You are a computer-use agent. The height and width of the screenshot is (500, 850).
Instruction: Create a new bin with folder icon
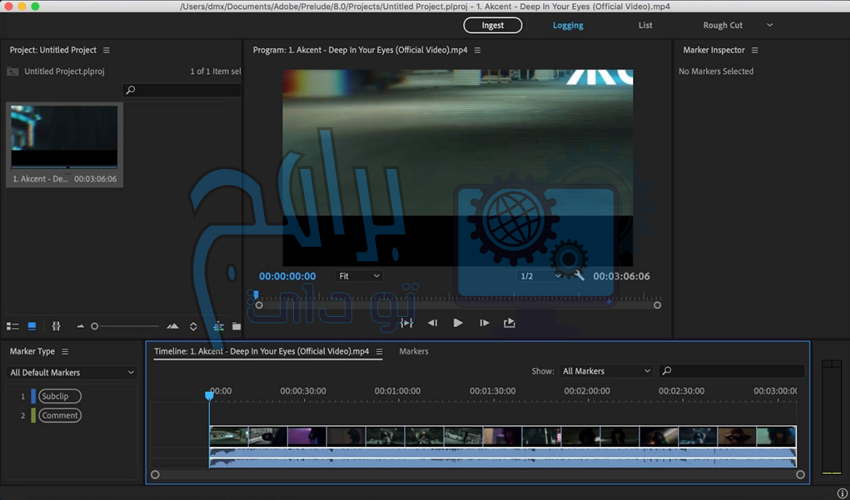[x=237, y=326]
